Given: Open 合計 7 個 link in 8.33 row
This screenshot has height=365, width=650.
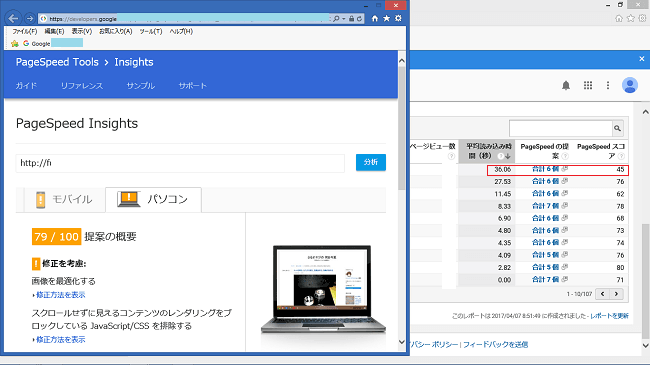Looking at the screenshot, I should tap(546, 206).
